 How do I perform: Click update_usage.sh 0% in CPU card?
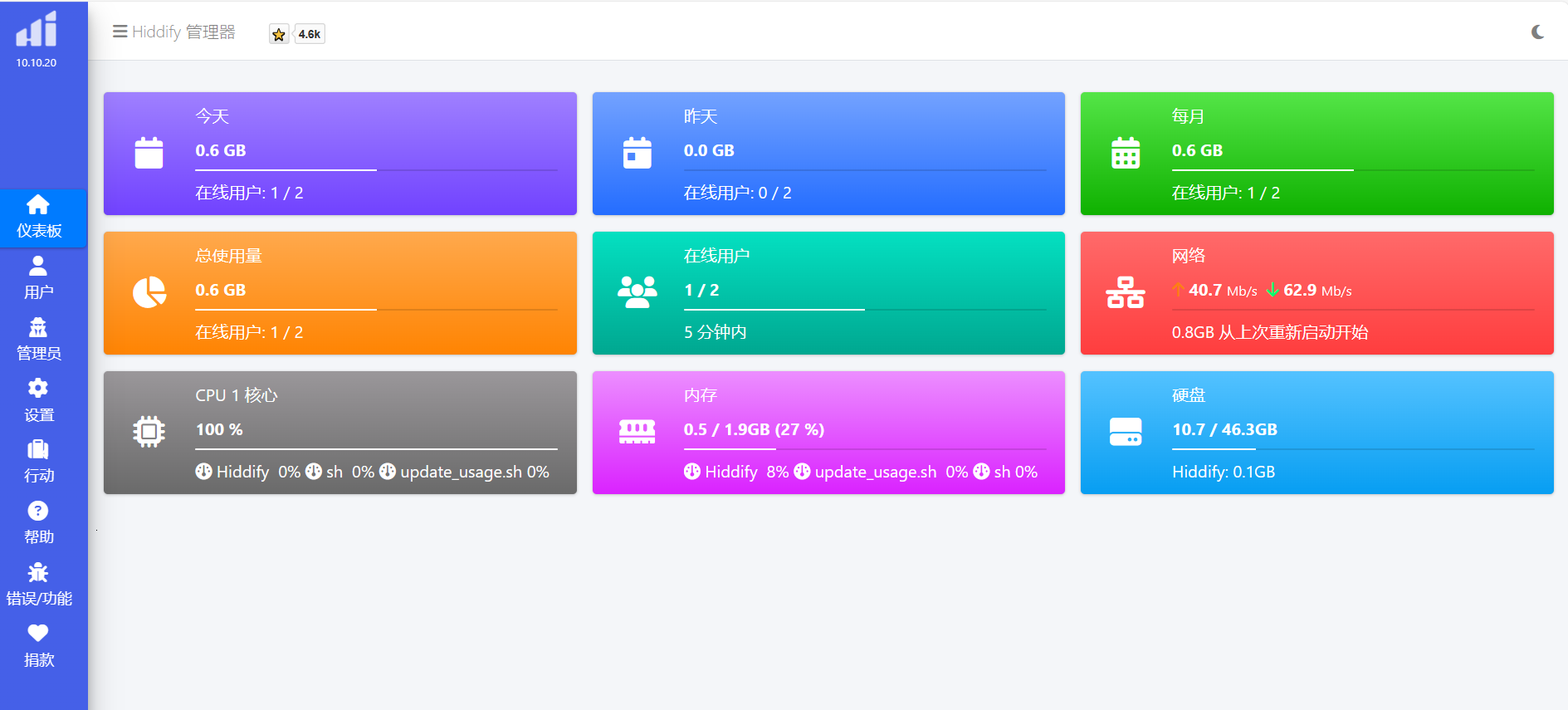(x=475, y=472)
